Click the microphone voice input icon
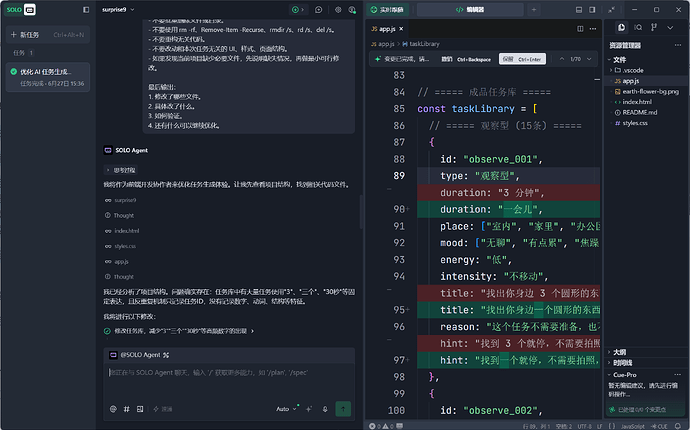Screen dimensions: 690x430 325,409
